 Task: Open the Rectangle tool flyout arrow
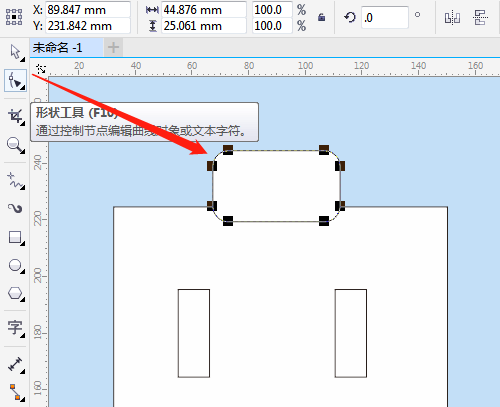23,244
